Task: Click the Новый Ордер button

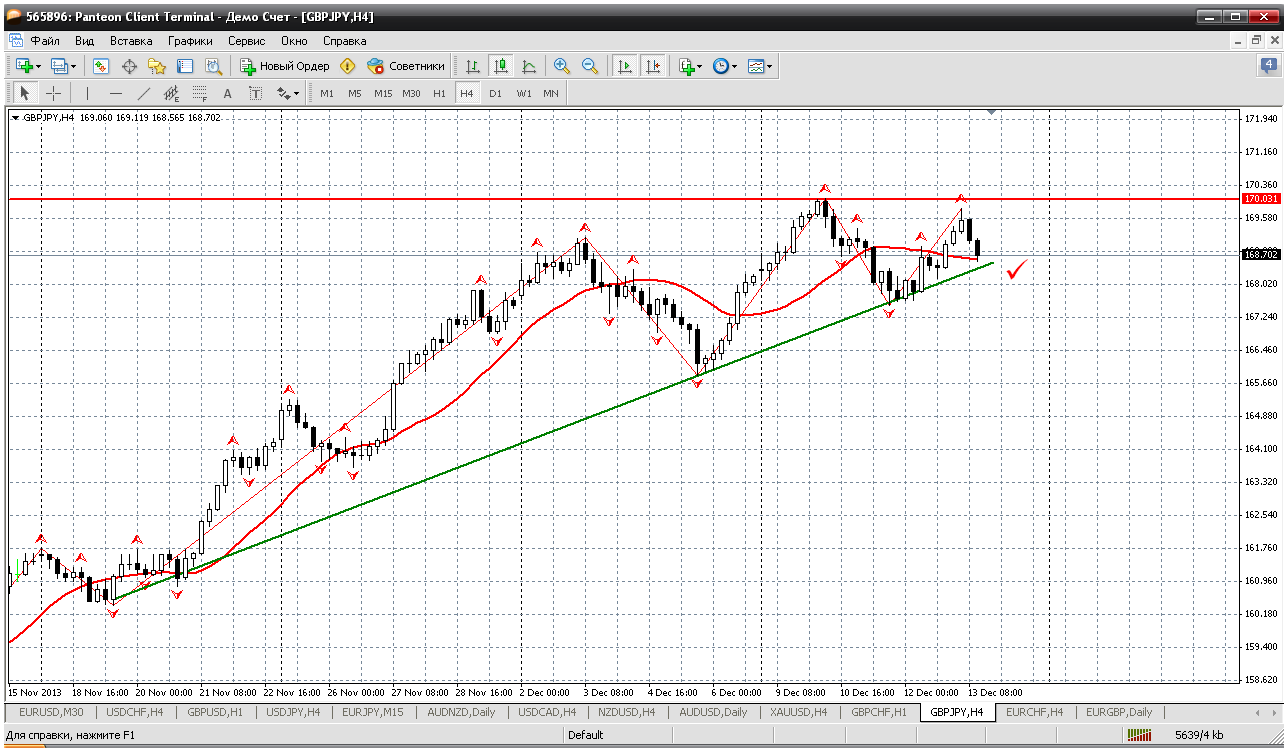Action: point(285,66)
